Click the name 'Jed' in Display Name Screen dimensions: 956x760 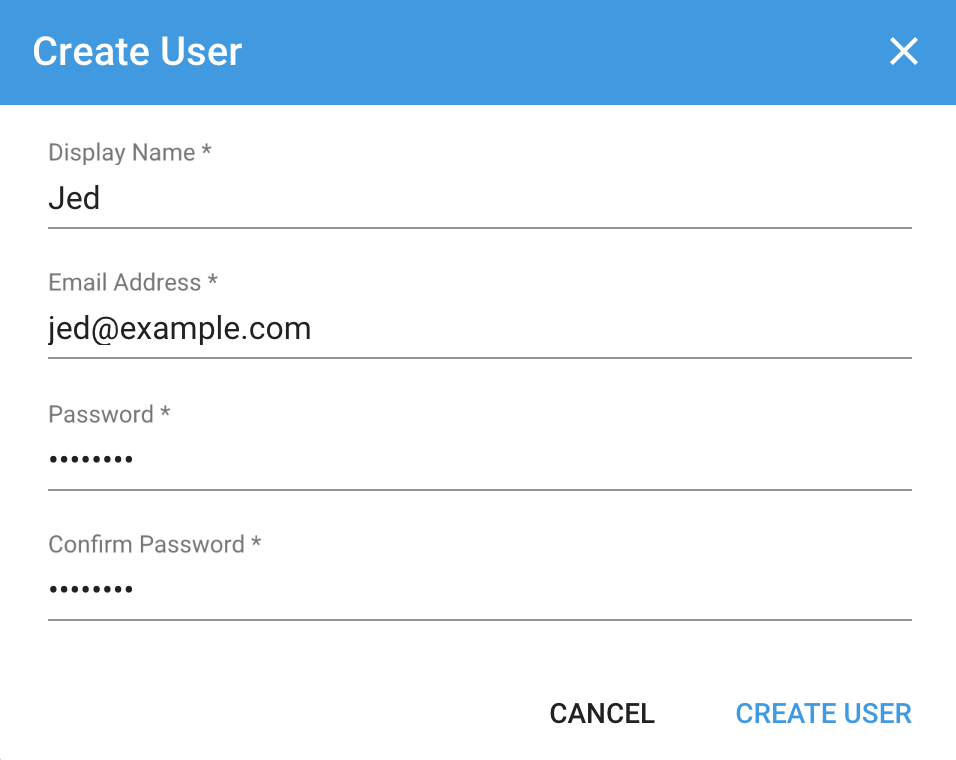pyautogui.click(x=73, y=198)
